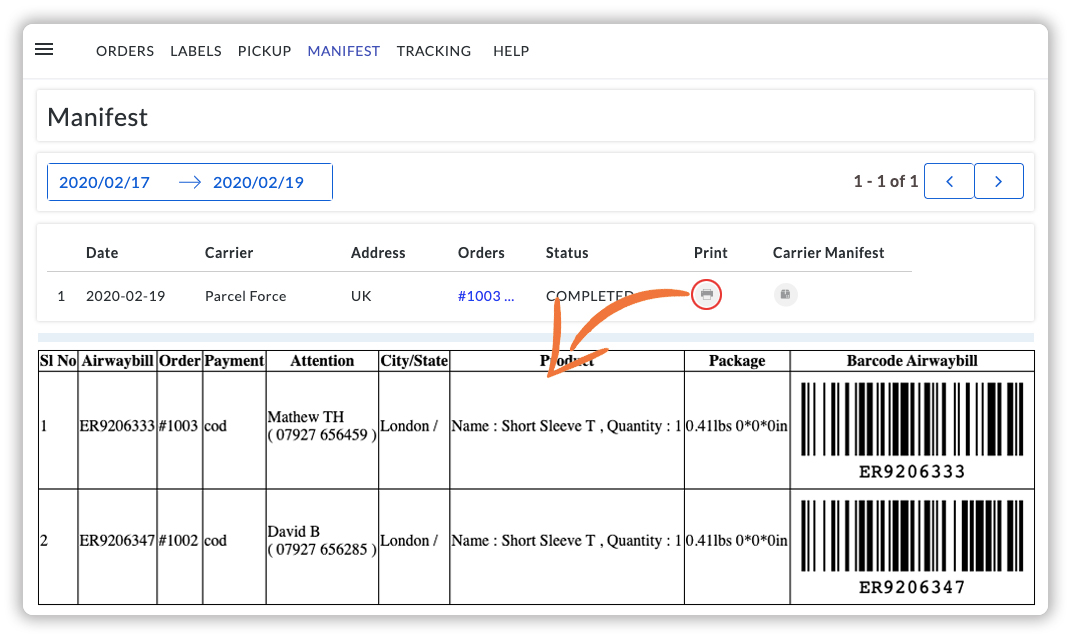Open the orders link #1003

coord(486,294)
